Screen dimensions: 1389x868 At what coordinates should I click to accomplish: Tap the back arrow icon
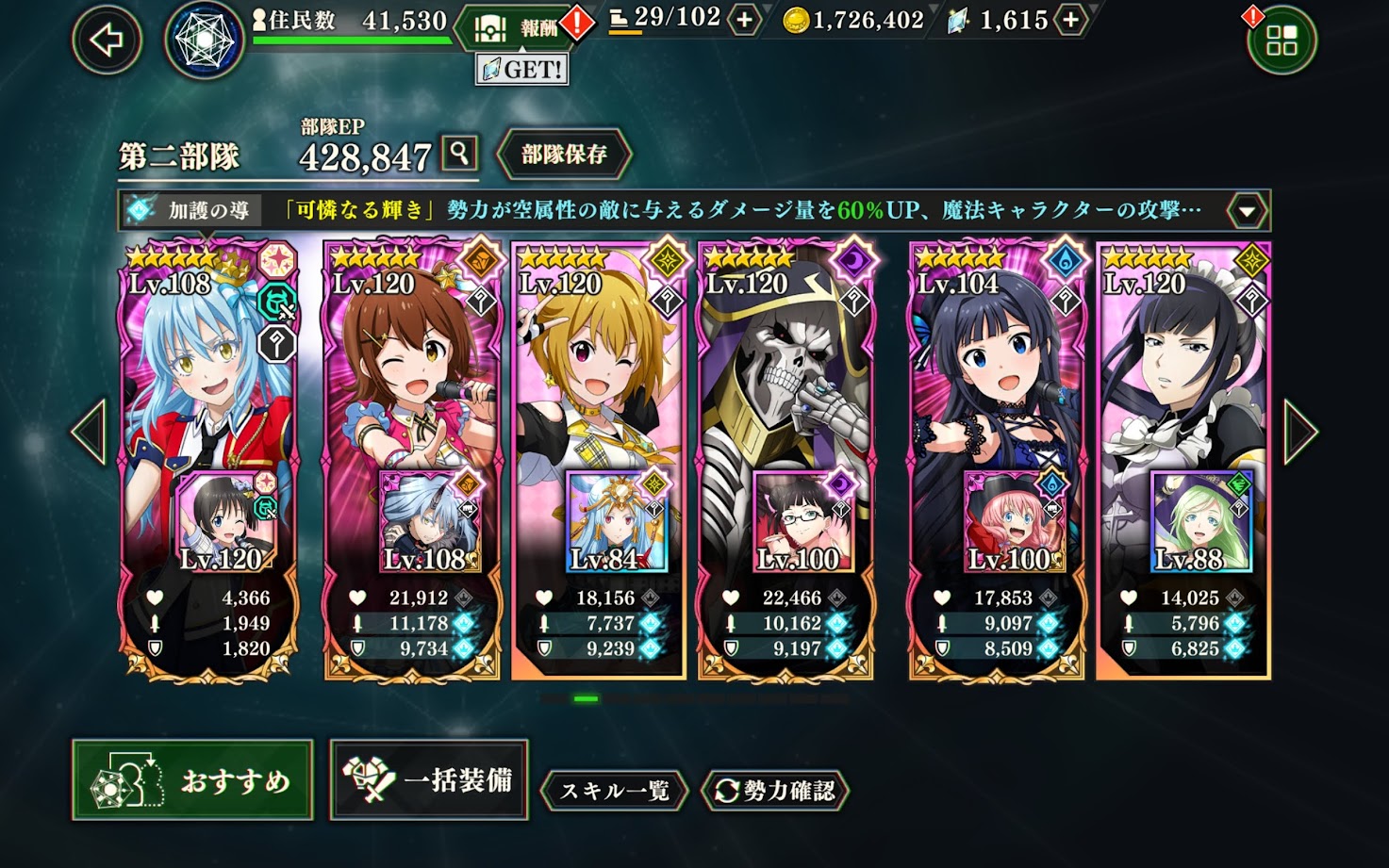tap(107, 41)
